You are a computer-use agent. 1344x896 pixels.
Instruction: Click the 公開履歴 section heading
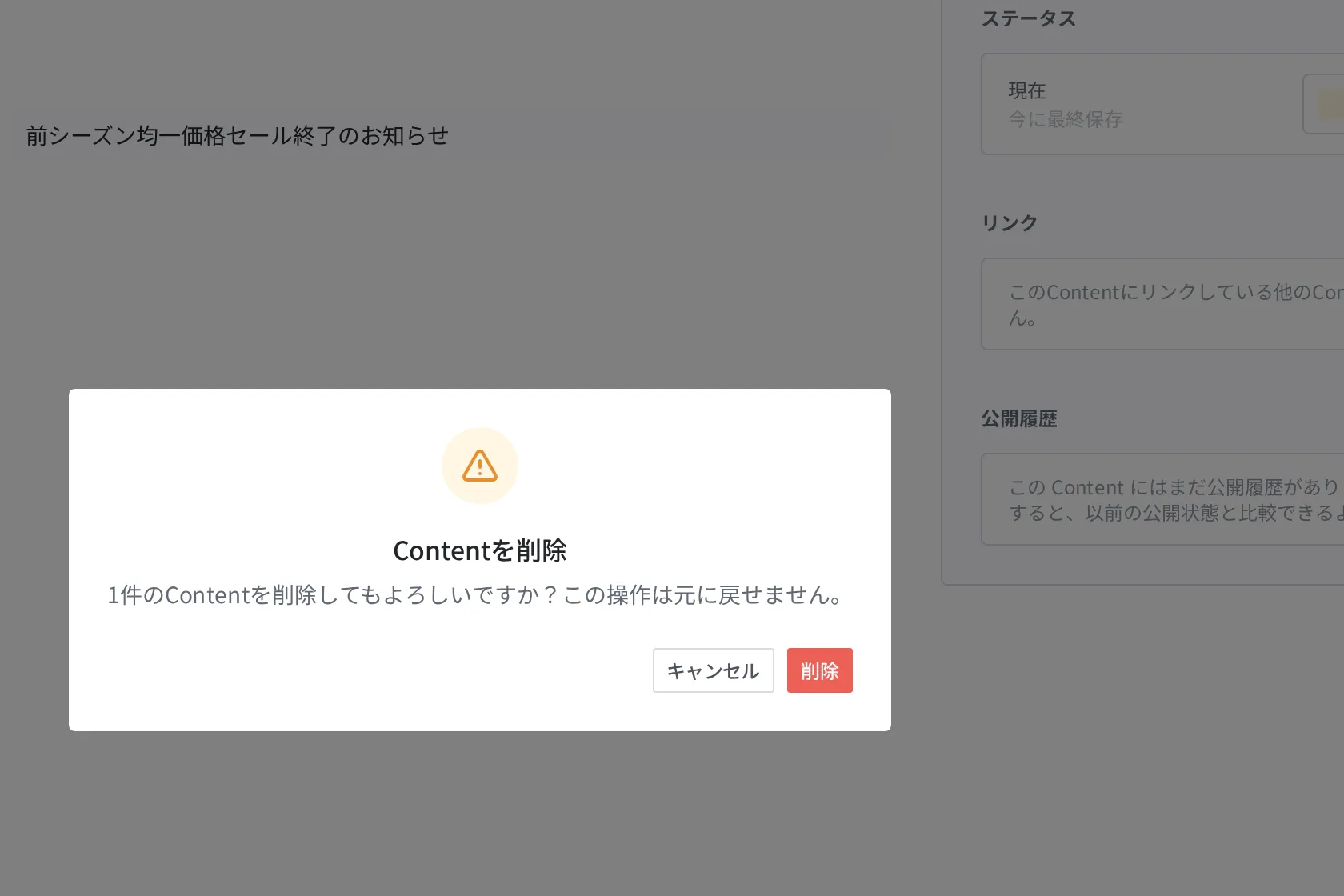pyautogui.click(x=1019, y=418)
